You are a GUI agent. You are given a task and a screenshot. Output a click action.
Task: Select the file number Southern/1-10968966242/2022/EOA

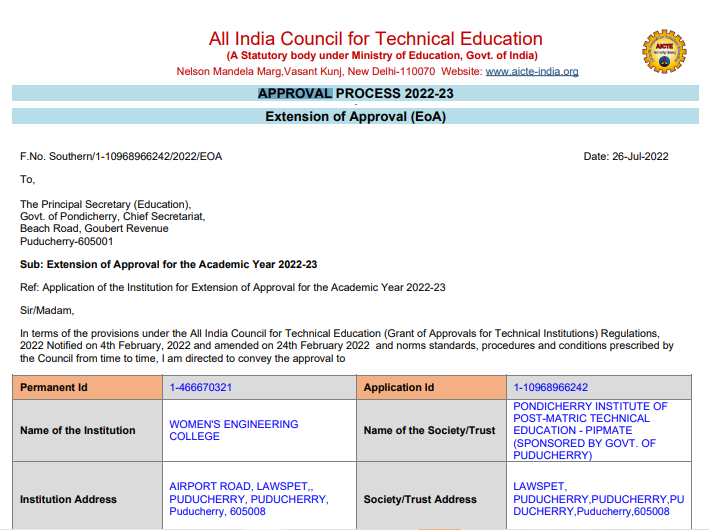tap(136, 156)
